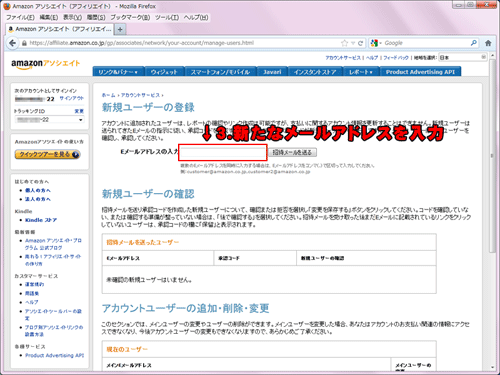Click the padlock icon in the address bar
This screenshot has width=500, height=375.
pyautogui.click(x=24, y=43)
